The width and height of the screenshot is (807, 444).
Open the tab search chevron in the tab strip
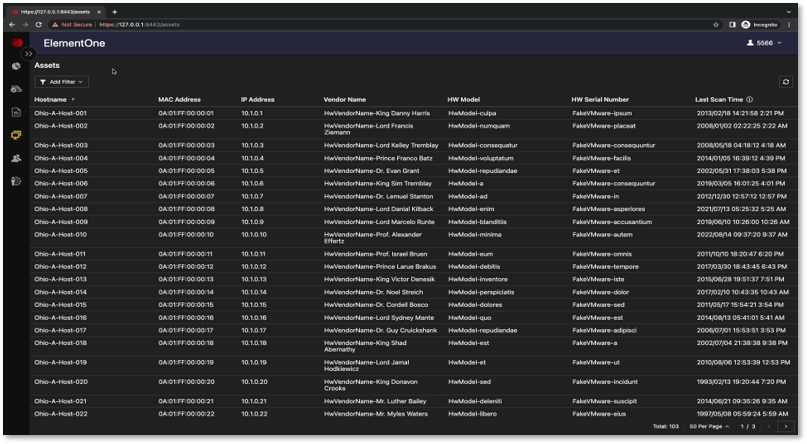788,12
